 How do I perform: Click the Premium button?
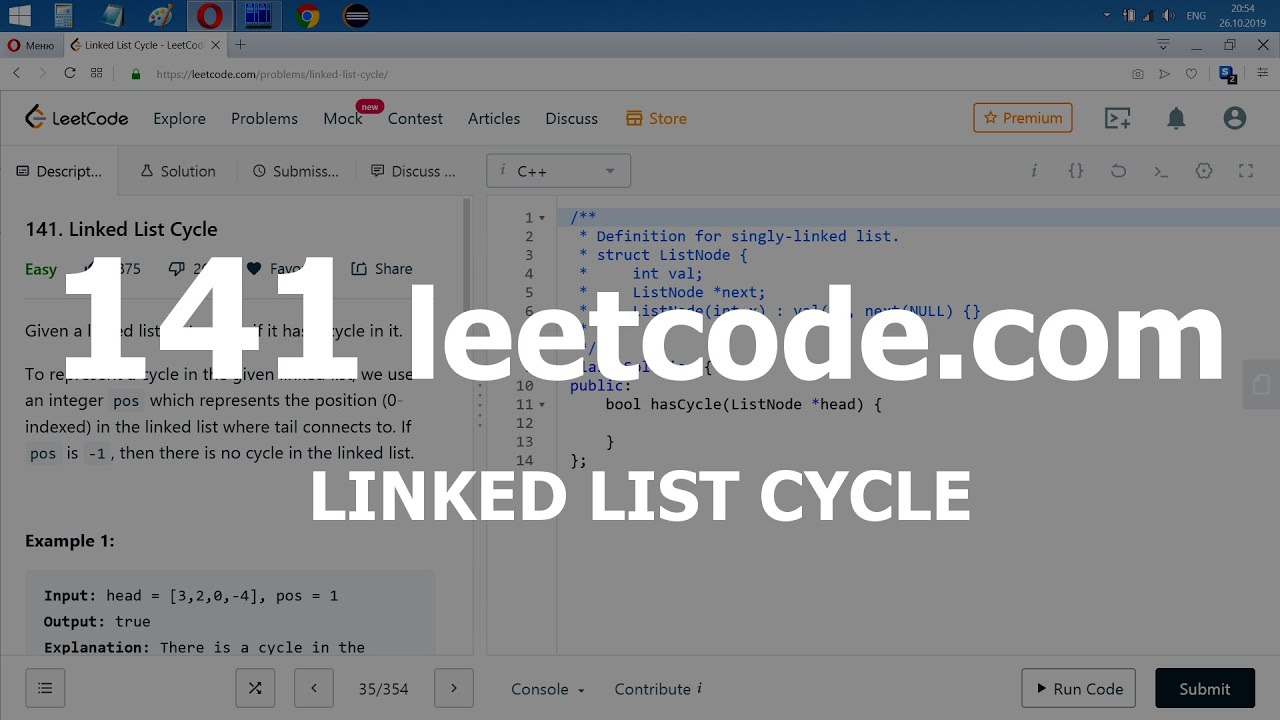pos(1023,118)
